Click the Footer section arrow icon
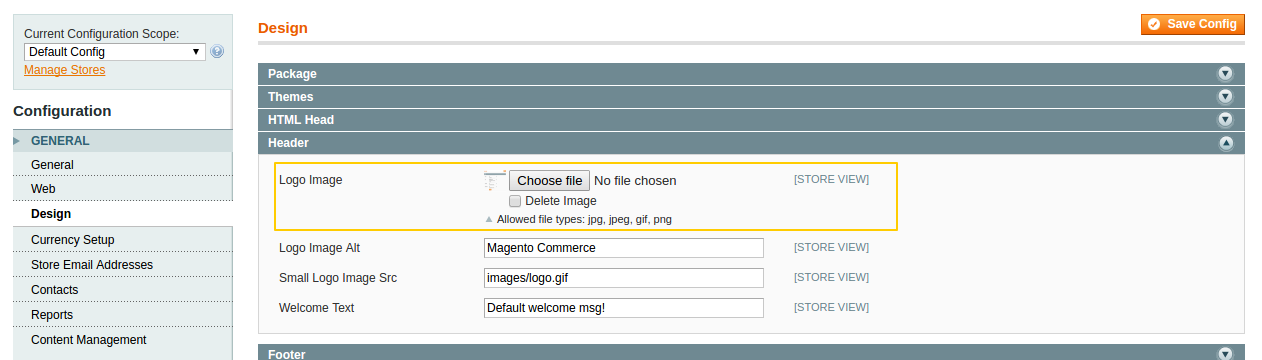The height and width of the screenshot is (360, 1262). point(1225,354)
